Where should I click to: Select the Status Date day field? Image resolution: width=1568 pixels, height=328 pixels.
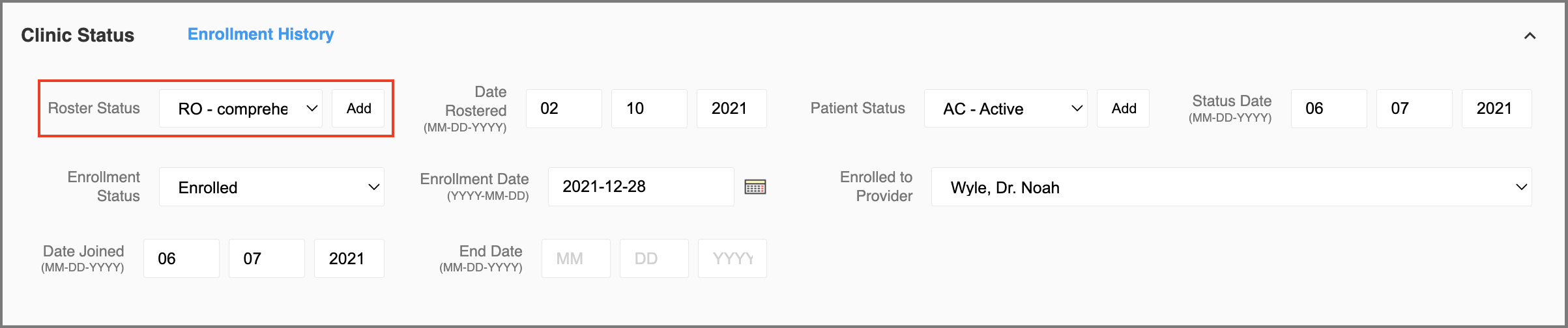pos(1415,109)
